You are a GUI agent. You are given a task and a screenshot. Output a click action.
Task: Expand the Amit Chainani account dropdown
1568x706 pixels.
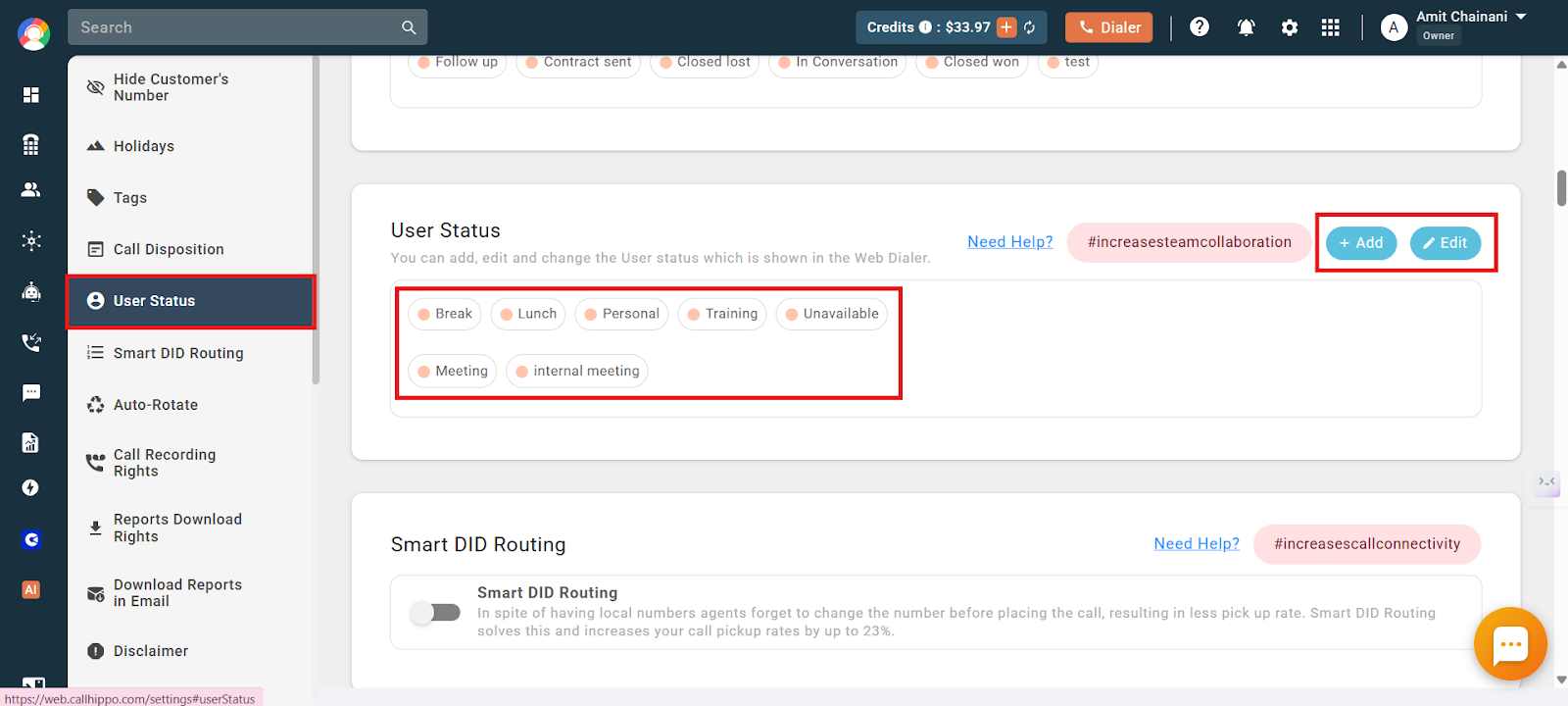(x=1521, y=17)
